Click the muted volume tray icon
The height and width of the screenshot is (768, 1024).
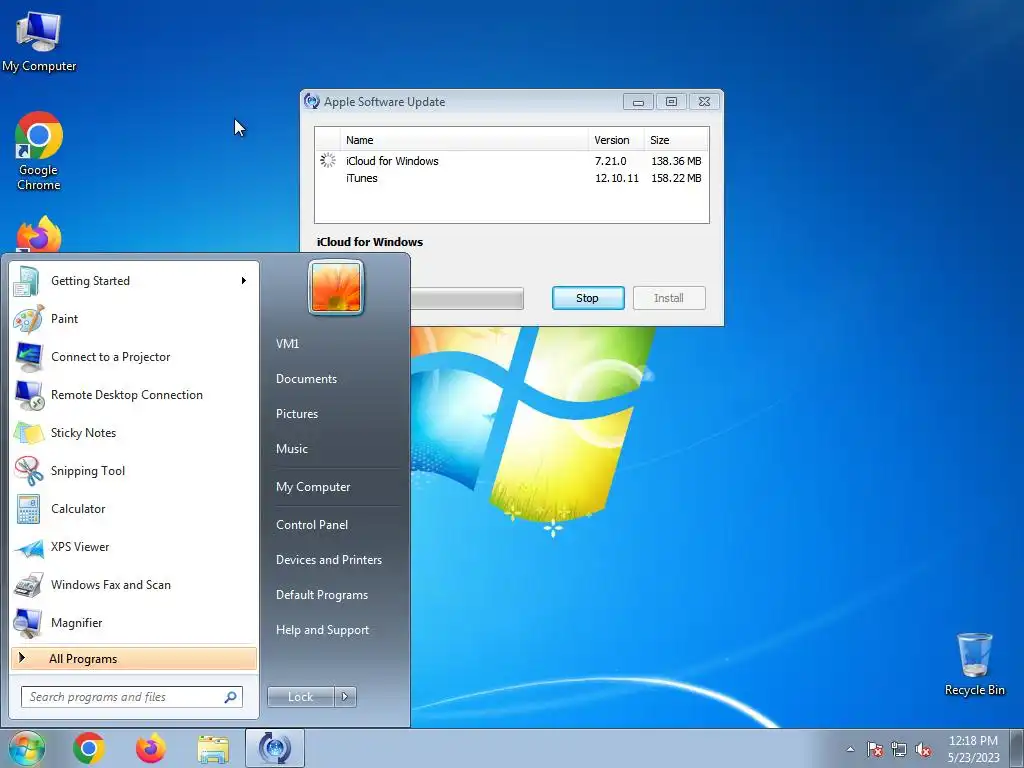(923, 749)
